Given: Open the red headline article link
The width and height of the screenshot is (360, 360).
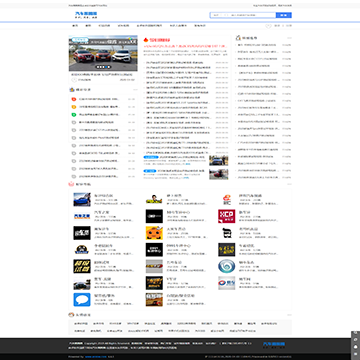Looking at the screenshot, I should click(186, 46).
